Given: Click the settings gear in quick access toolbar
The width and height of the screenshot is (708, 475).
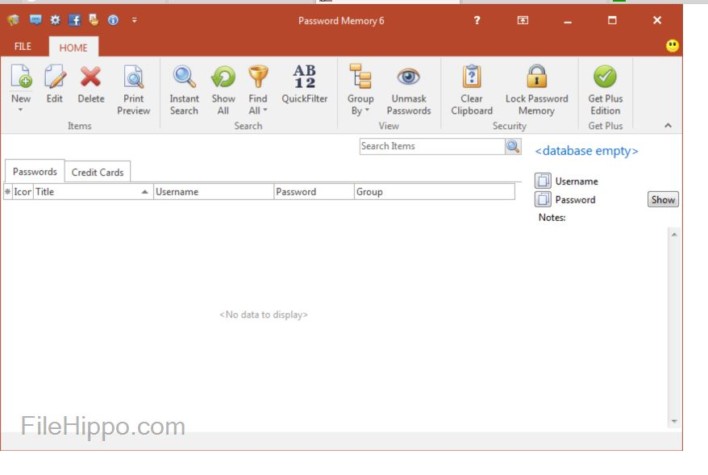Looking at the screenshot, I should point(55,20).
